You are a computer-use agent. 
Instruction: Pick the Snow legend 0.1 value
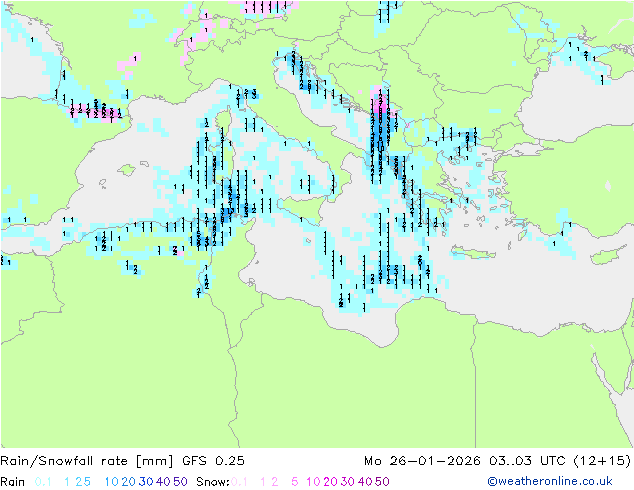click(239, 482)
